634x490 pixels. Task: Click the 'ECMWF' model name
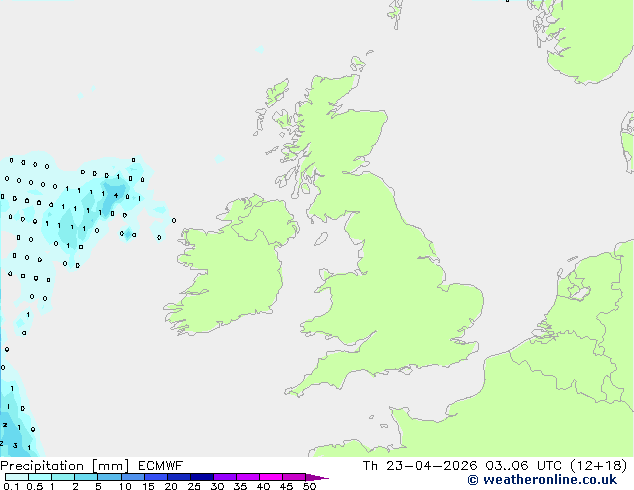pos(161,466)
